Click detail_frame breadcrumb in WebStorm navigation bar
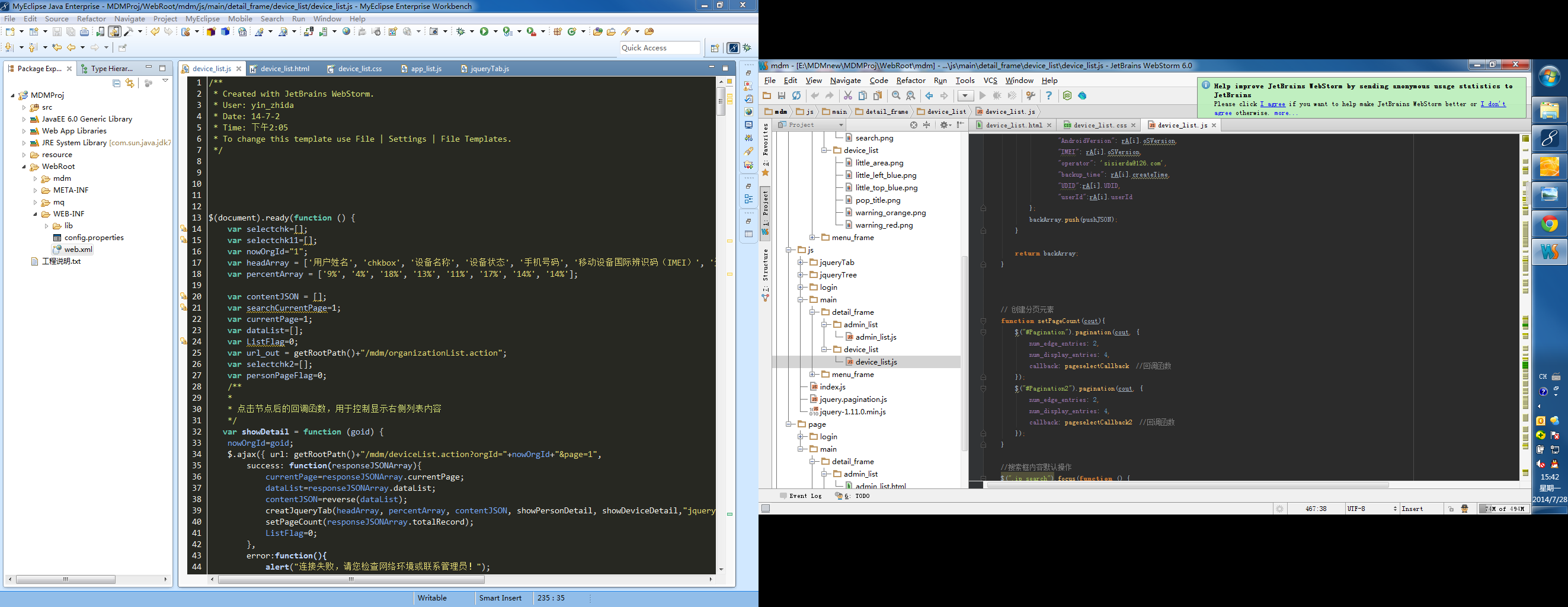 [882, 112]
